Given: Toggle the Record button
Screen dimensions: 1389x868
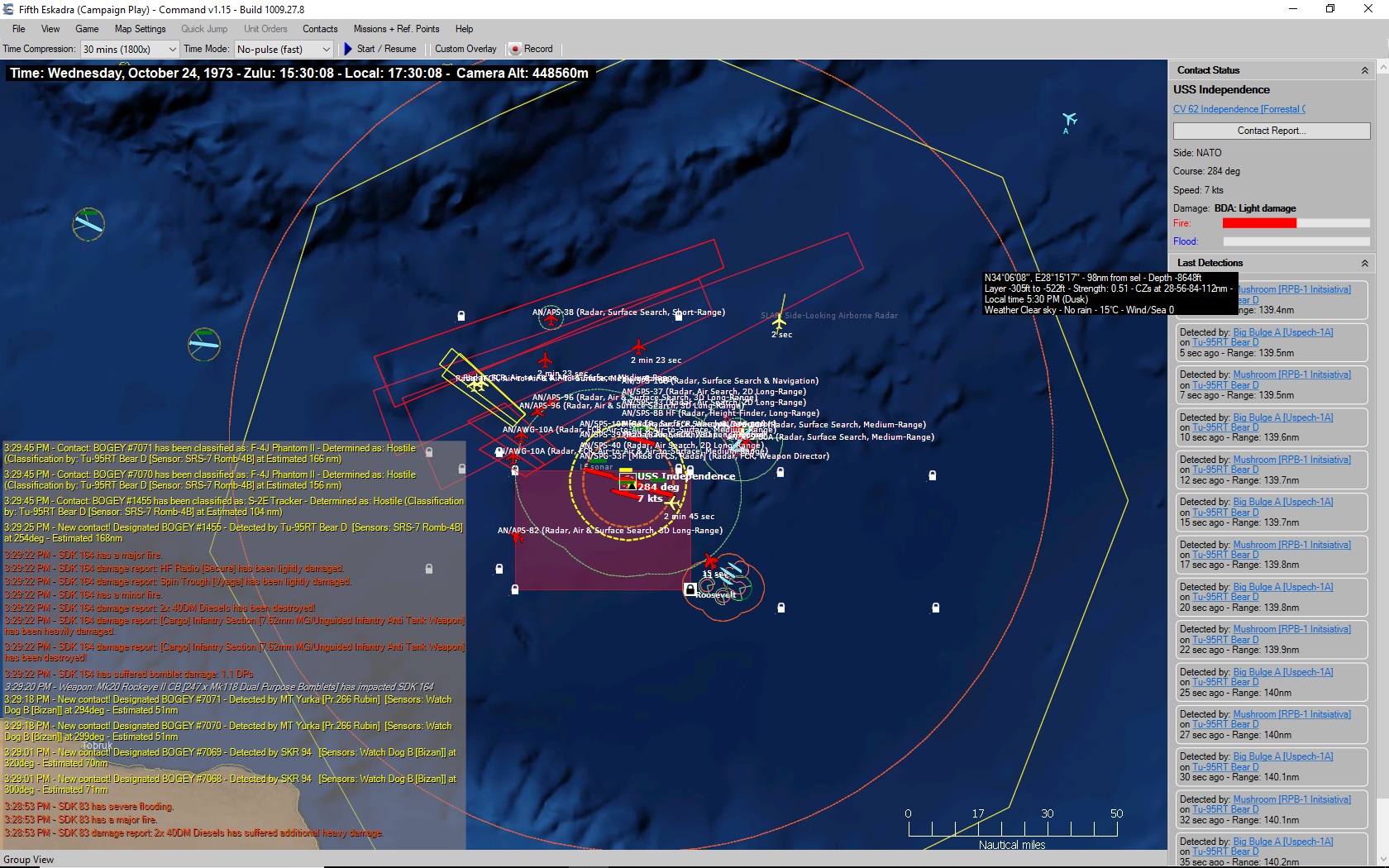Looking at the screenshot, I should (531, 49).
